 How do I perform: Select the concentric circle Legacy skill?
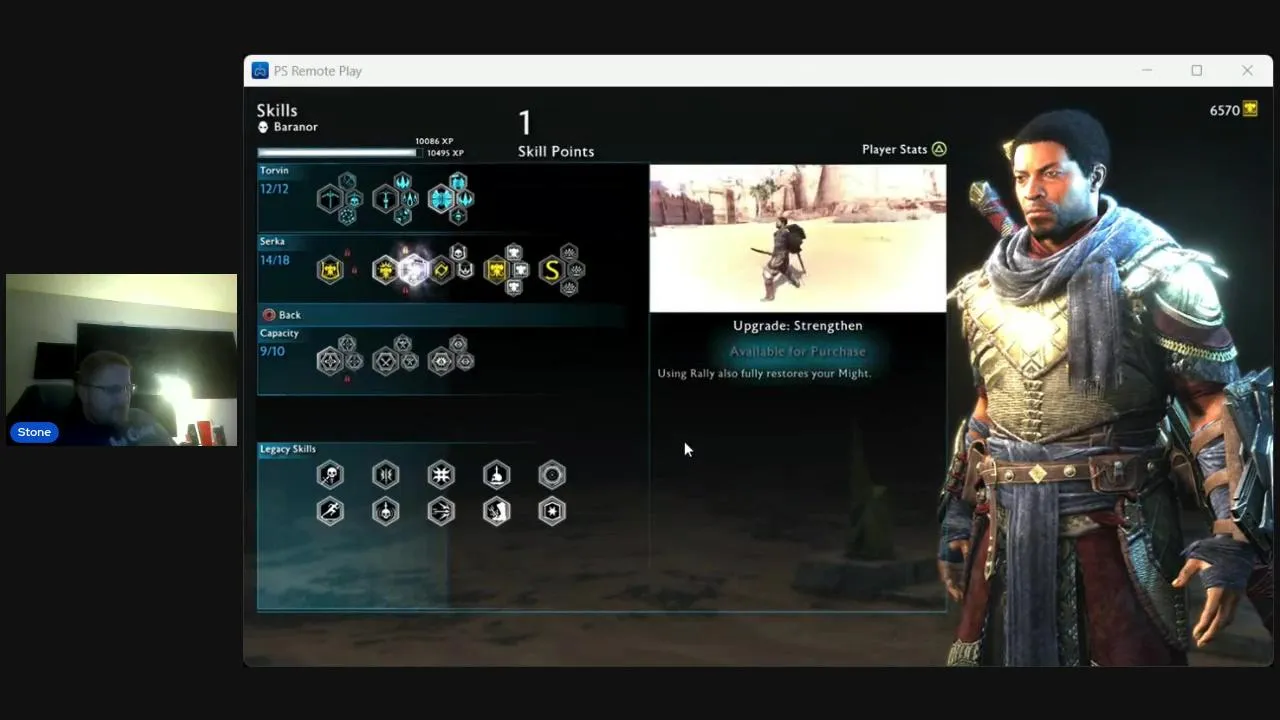point(552,475)
